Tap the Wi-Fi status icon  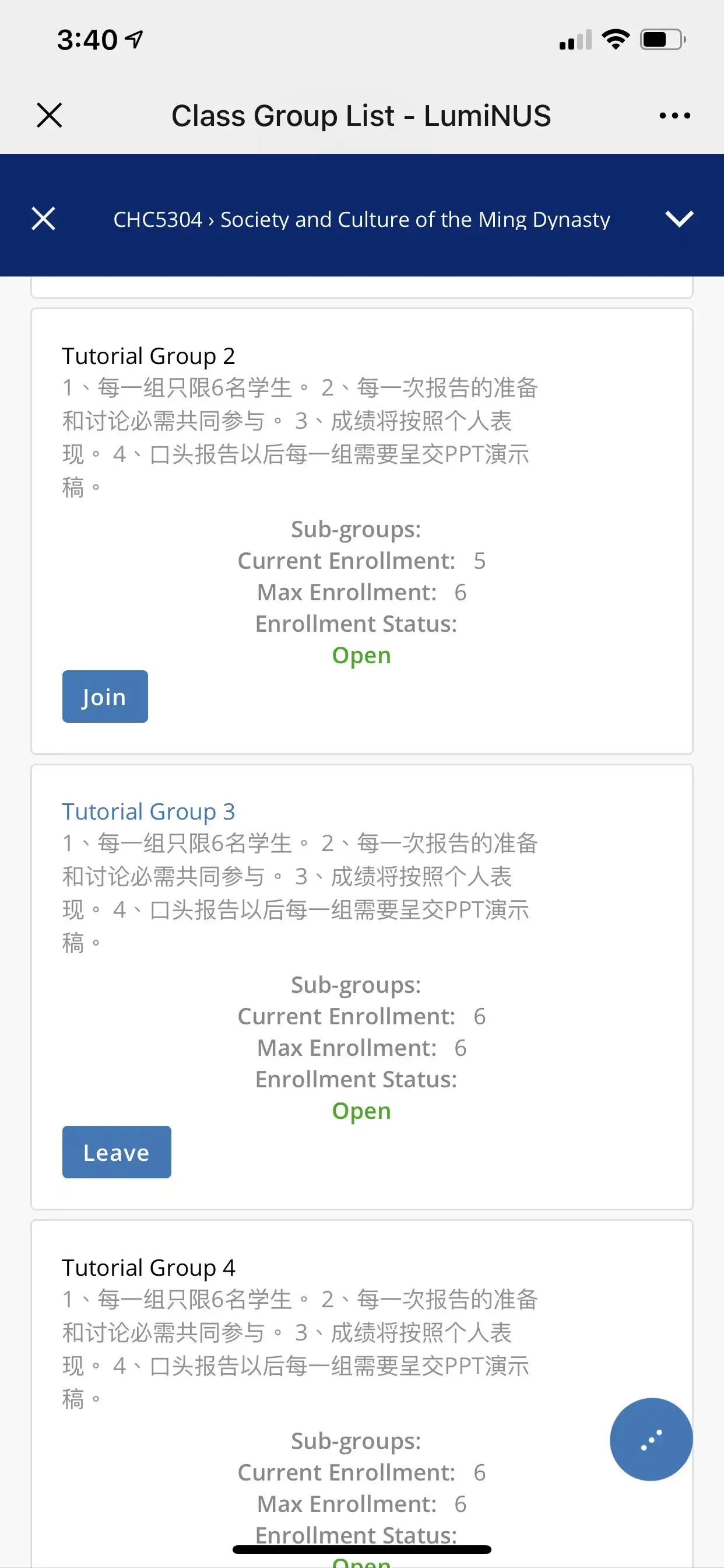click(615, 40)
